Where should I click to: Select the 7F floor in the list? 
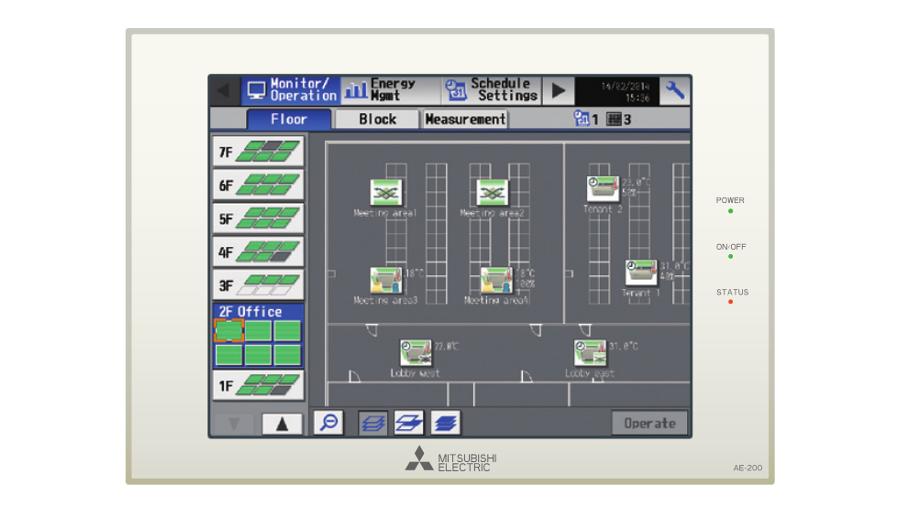(258, 151)
